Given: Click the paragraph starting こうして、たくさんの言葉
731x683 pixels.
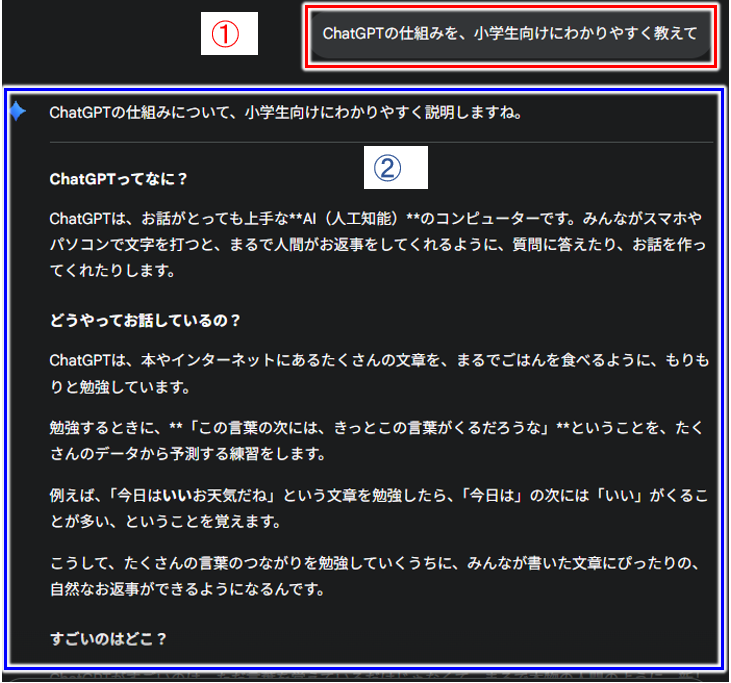Looking at the screenshot, I should pos(375,576).
